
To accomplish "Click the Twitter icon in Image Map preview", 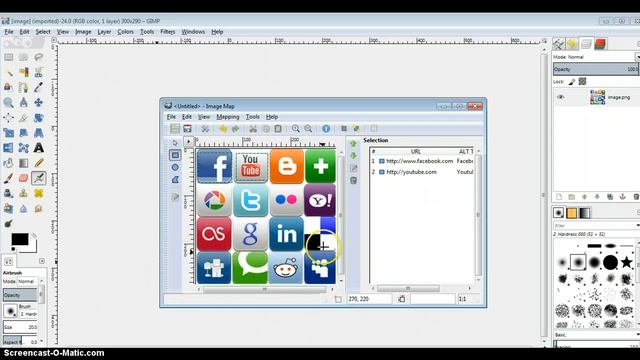I will [x=251, y=200].
